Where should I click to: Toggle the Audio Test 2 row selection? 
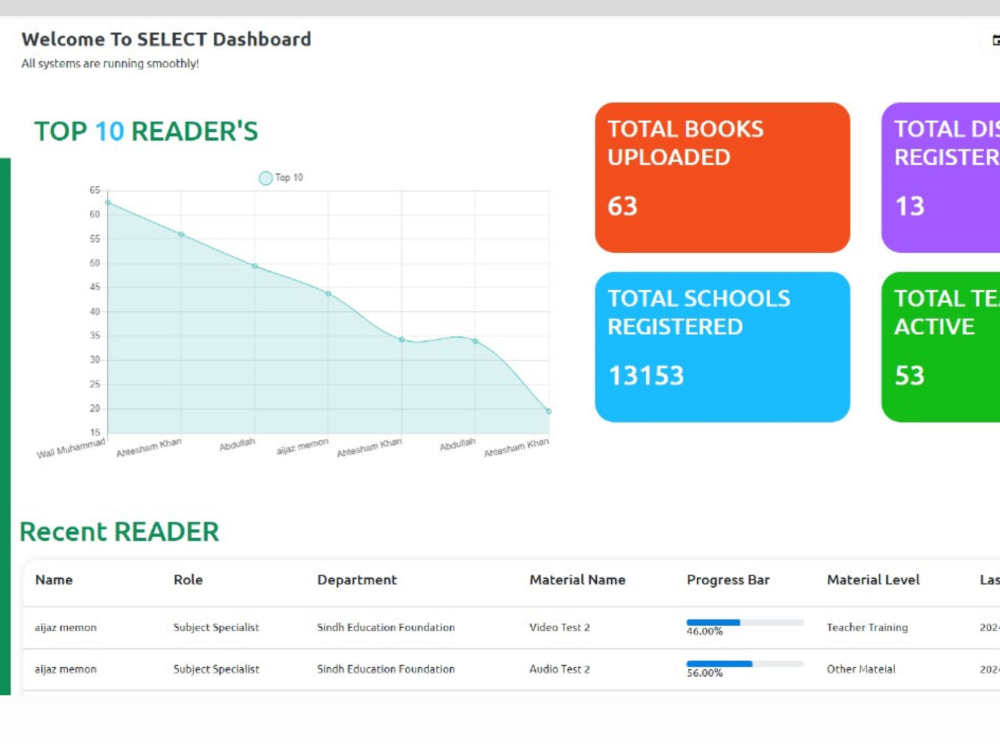pos(559,669)
